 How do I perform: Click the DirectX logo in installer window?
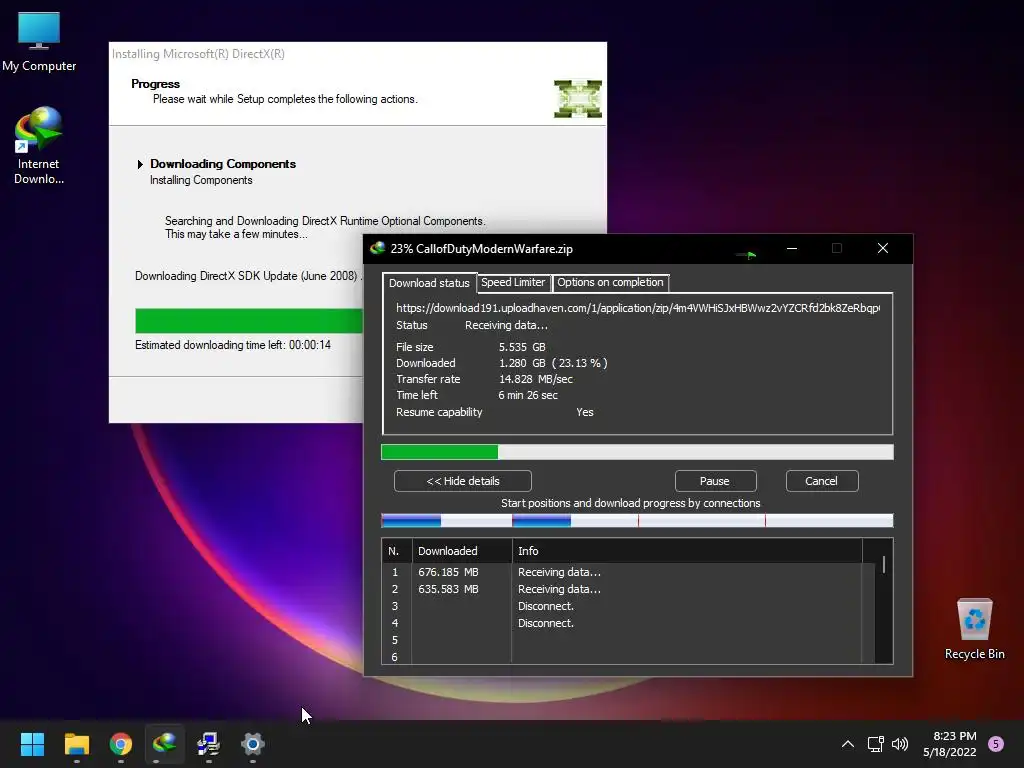[578, 99]
